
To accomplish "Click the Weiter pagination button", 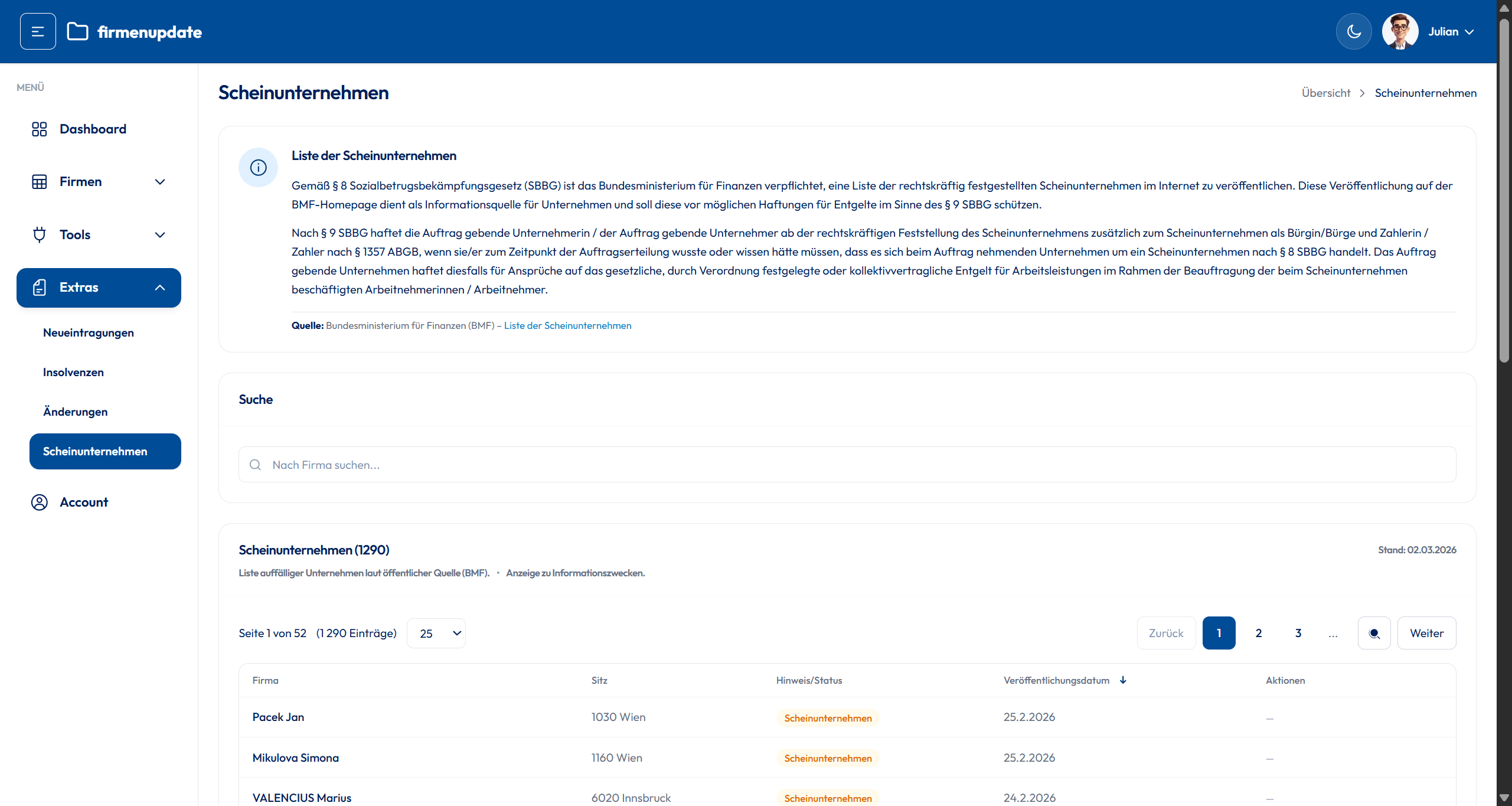I will (x=1426, y=632).
